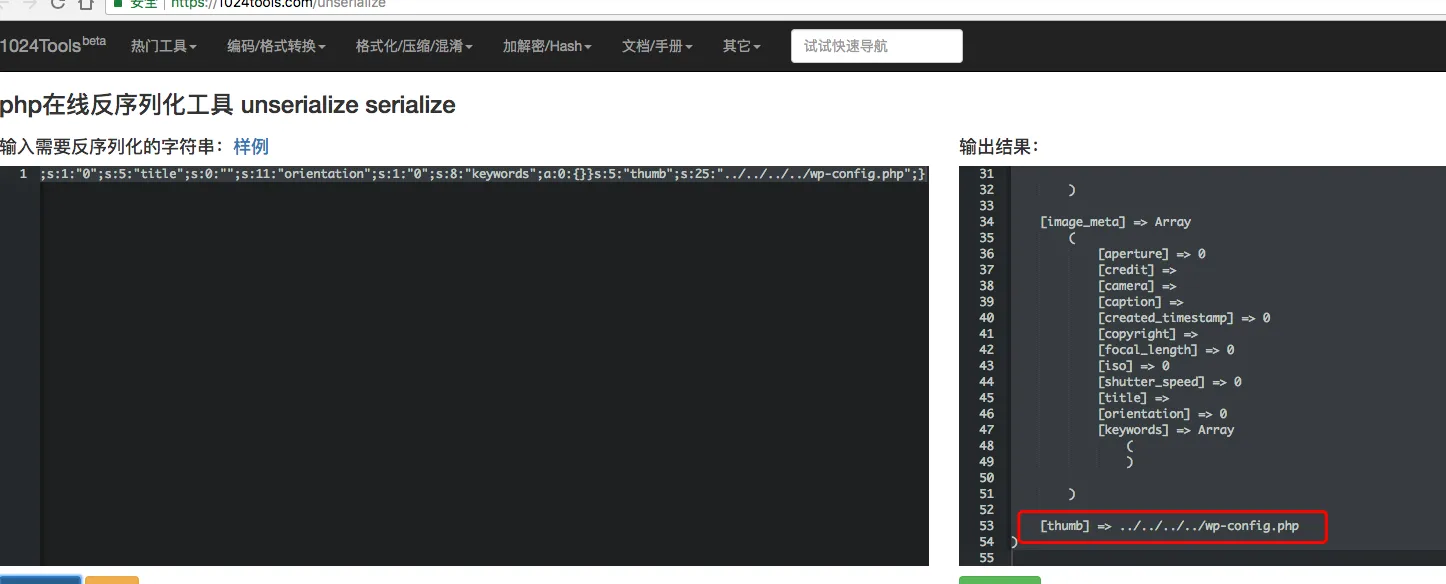Expand the 加解密/Hash menu

(547, 46)
